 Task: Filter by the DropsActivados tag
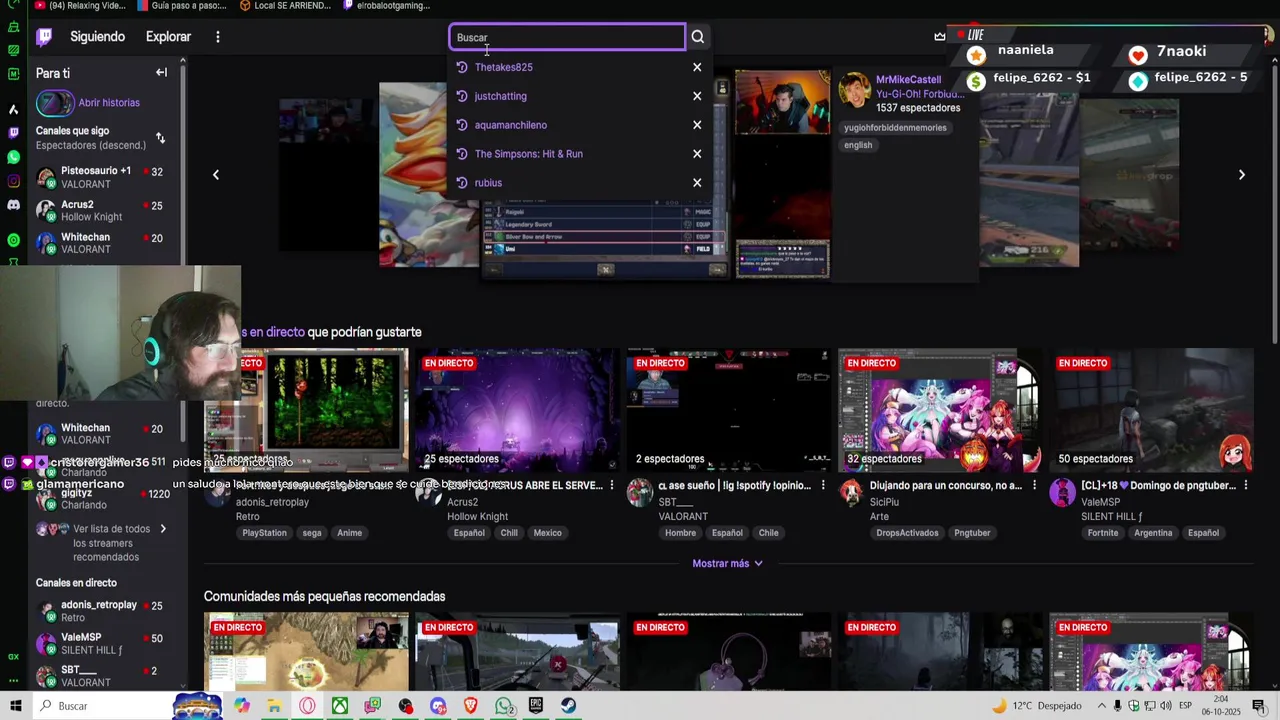click(x=907, y=533)
